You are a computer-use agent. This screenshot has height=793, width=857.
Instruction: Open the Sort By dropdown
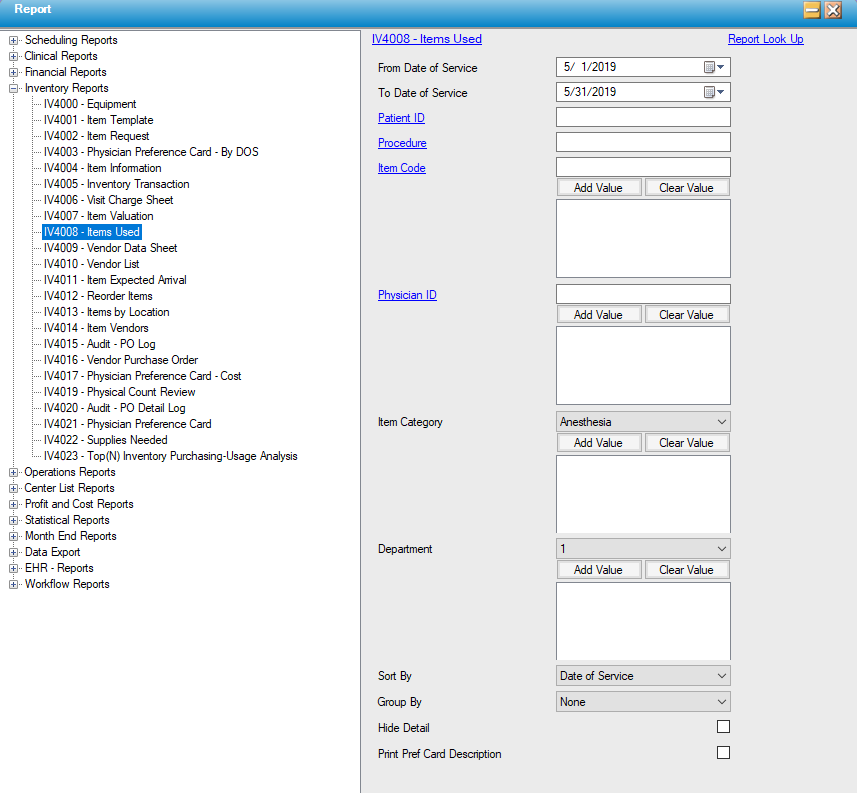tap(722, 676)
